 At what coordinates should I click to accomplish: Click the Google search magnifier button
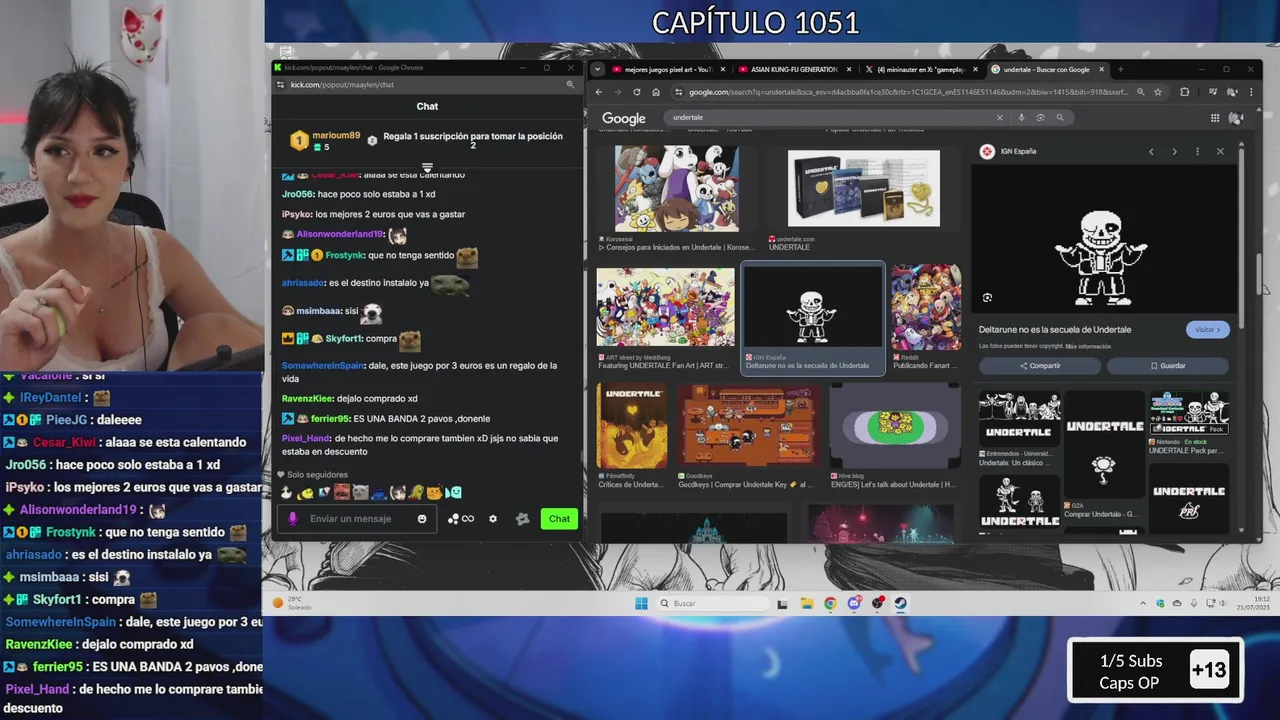[x=1060, y=117]
